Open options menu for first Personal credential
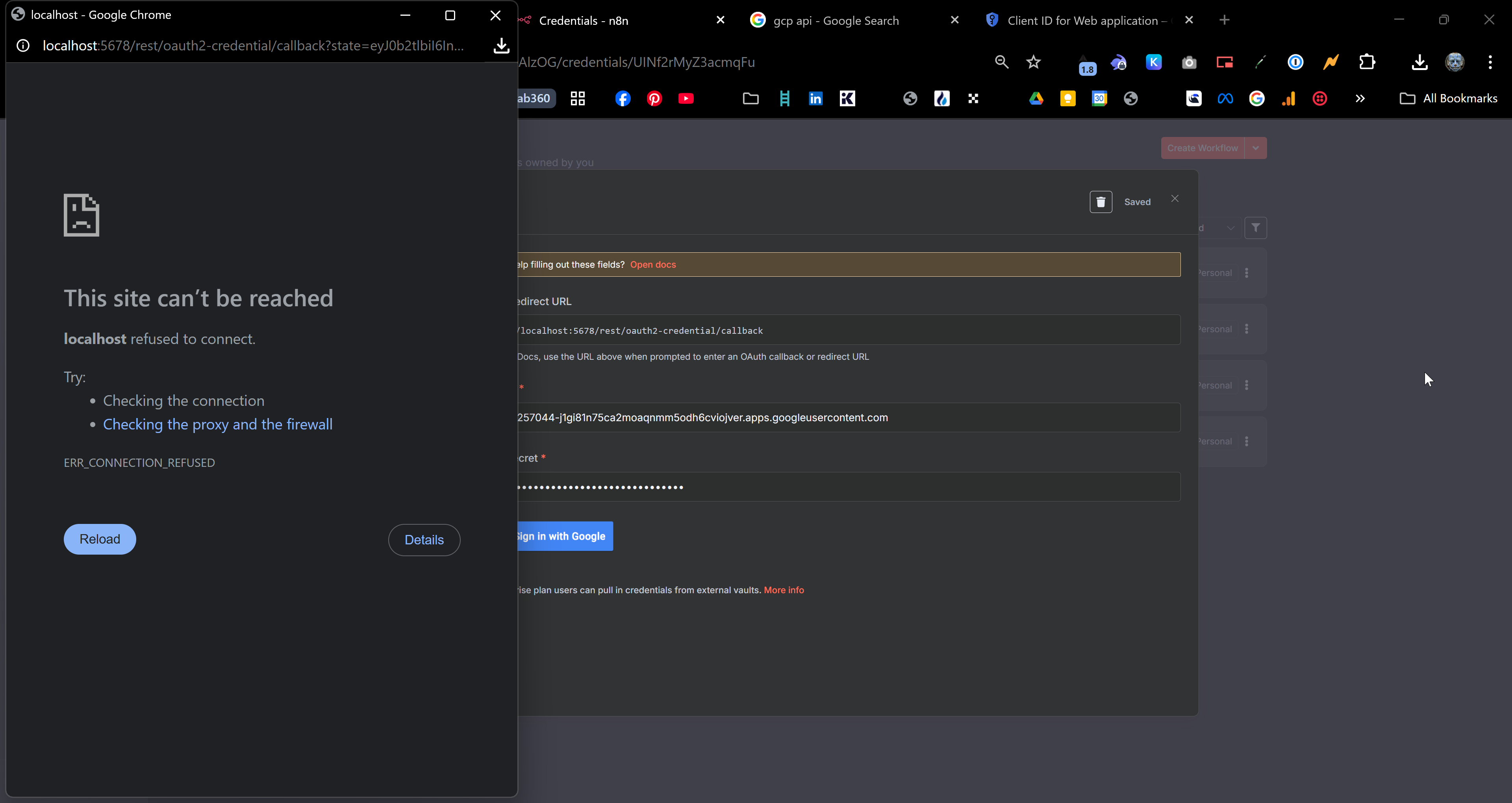Screen dimensions: 1512x803 coord(1247,273)
